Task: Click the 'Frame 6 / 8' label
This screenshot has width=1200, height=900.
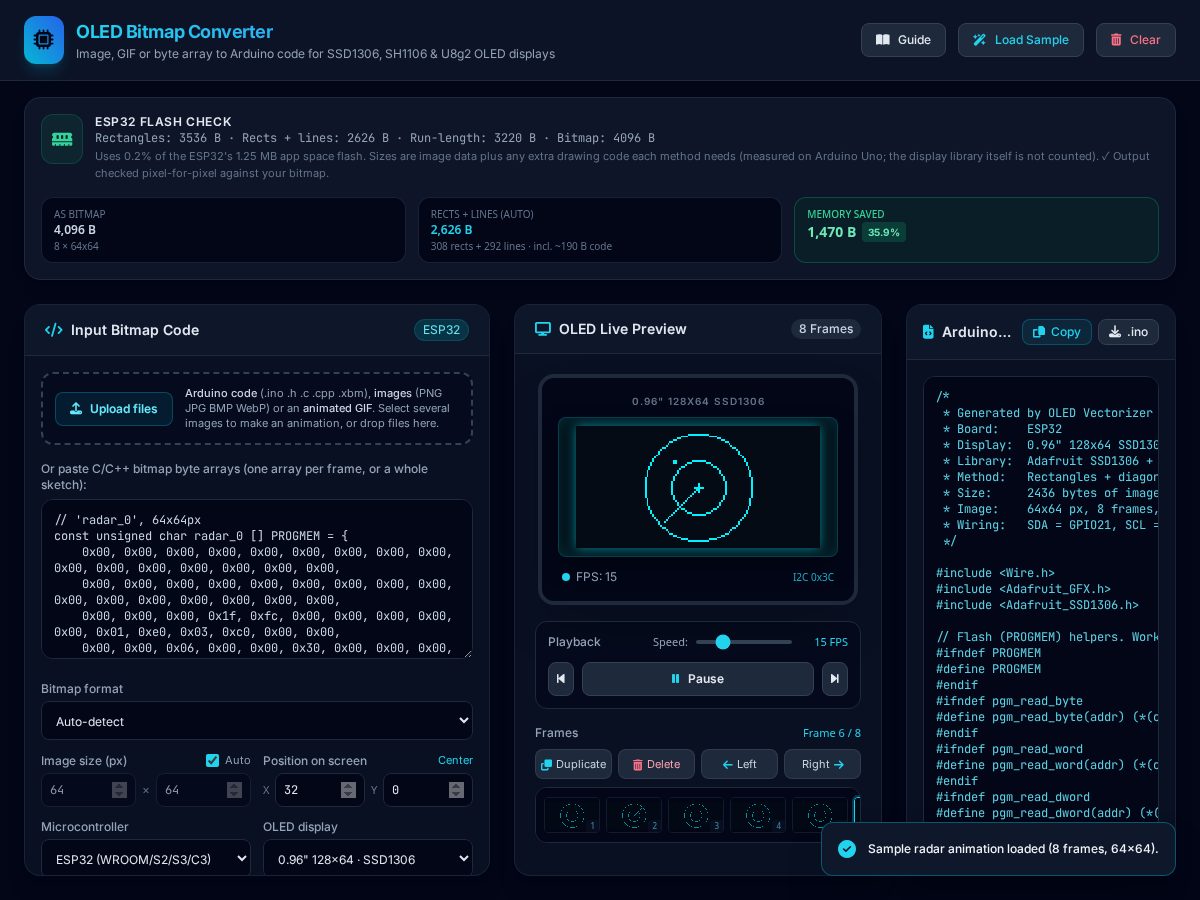Action: pyautogui.click(x=832, y=733)
